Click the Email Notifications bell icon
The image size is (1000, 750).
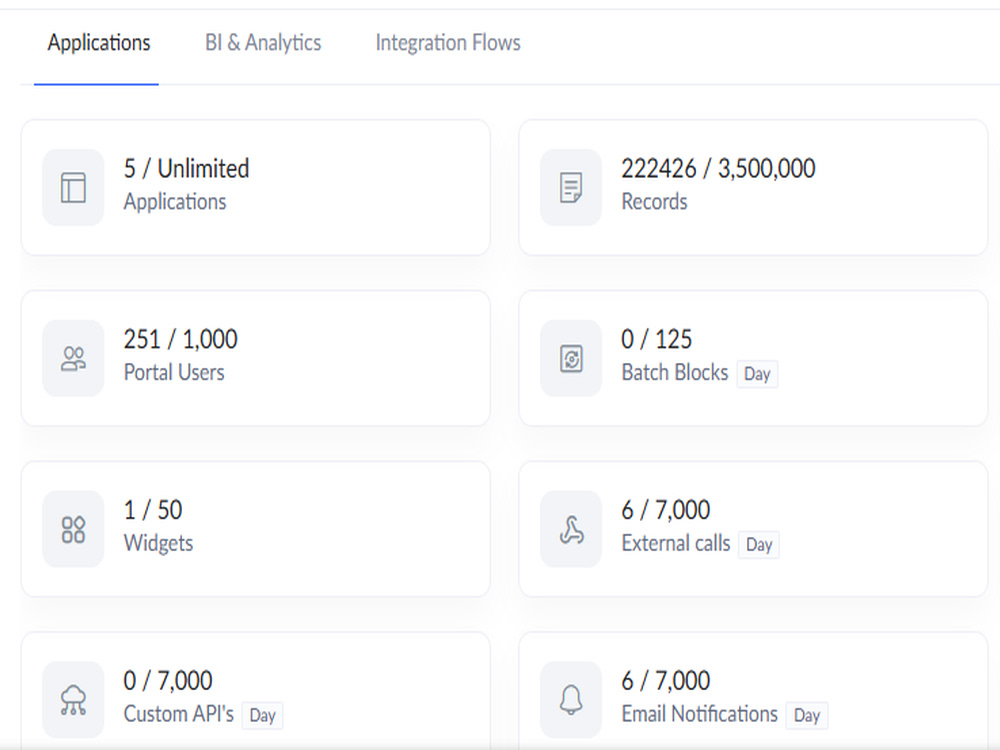(571, 700)
